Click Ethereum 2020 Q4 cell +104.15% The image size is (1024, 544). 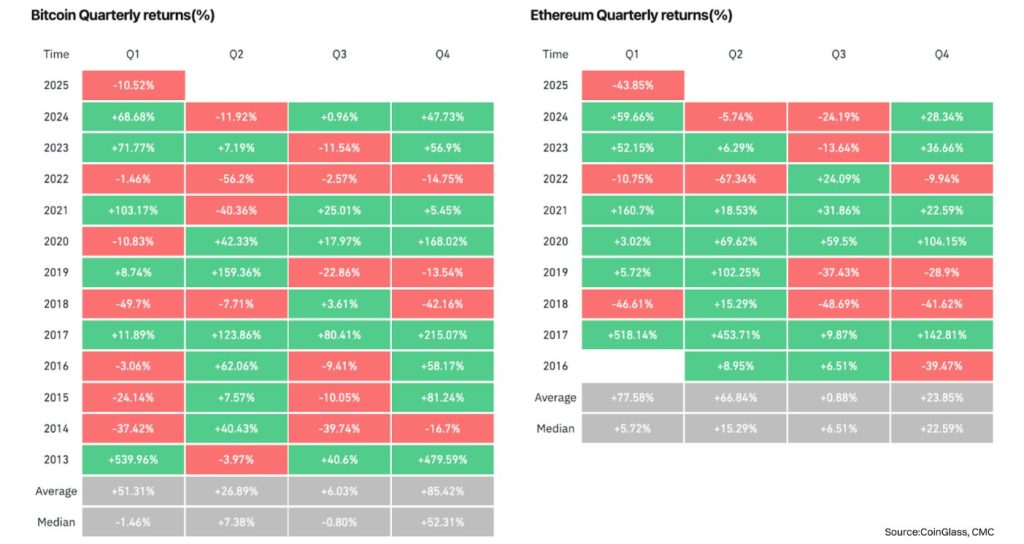click(x=941, y=241)
